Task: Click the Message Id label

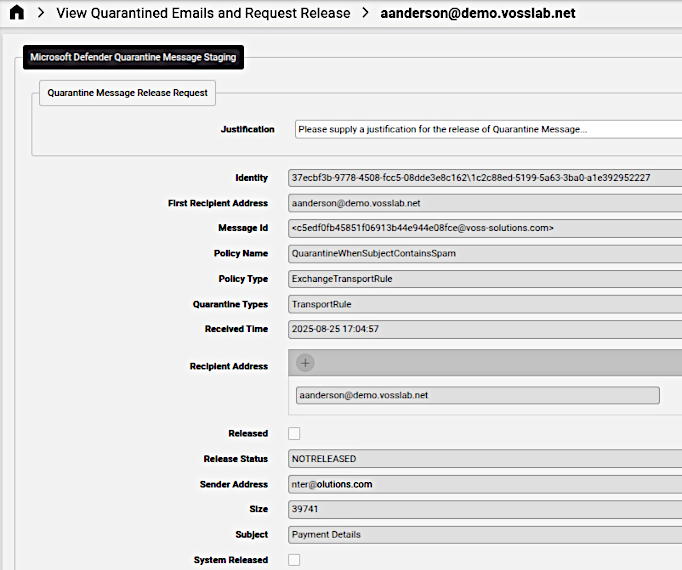Action: [243, 228]
